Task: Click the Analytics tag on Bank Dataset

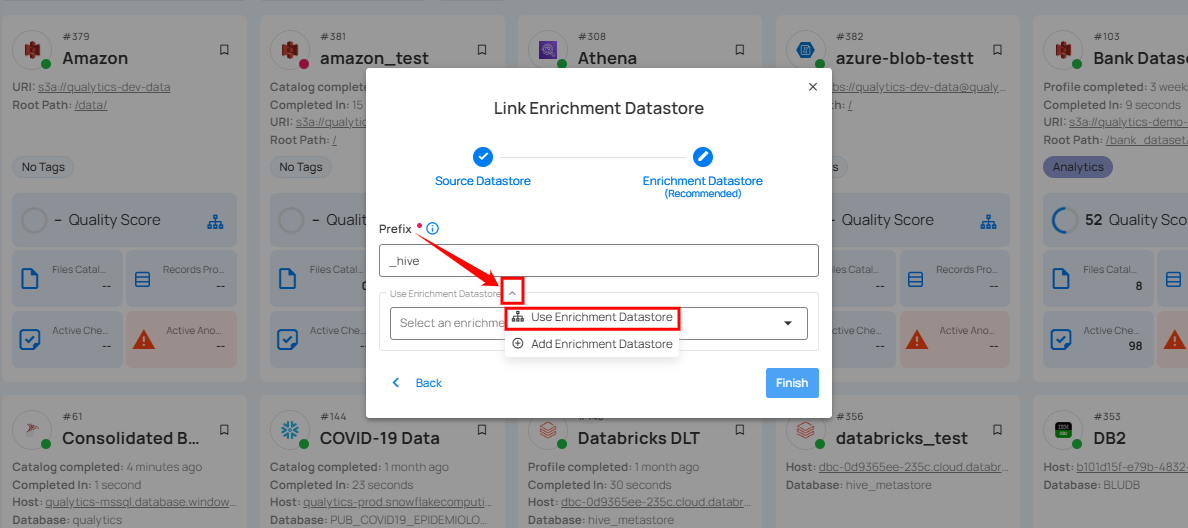Action: coord(1077,168)
